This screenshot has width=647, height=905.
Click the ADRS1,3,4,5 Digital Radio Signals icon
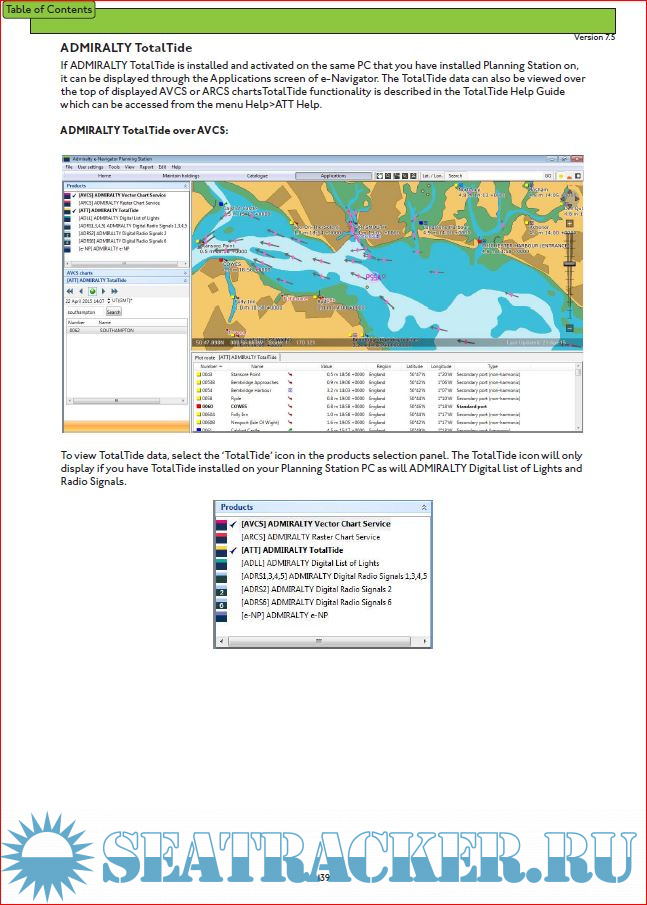point(222,576)
